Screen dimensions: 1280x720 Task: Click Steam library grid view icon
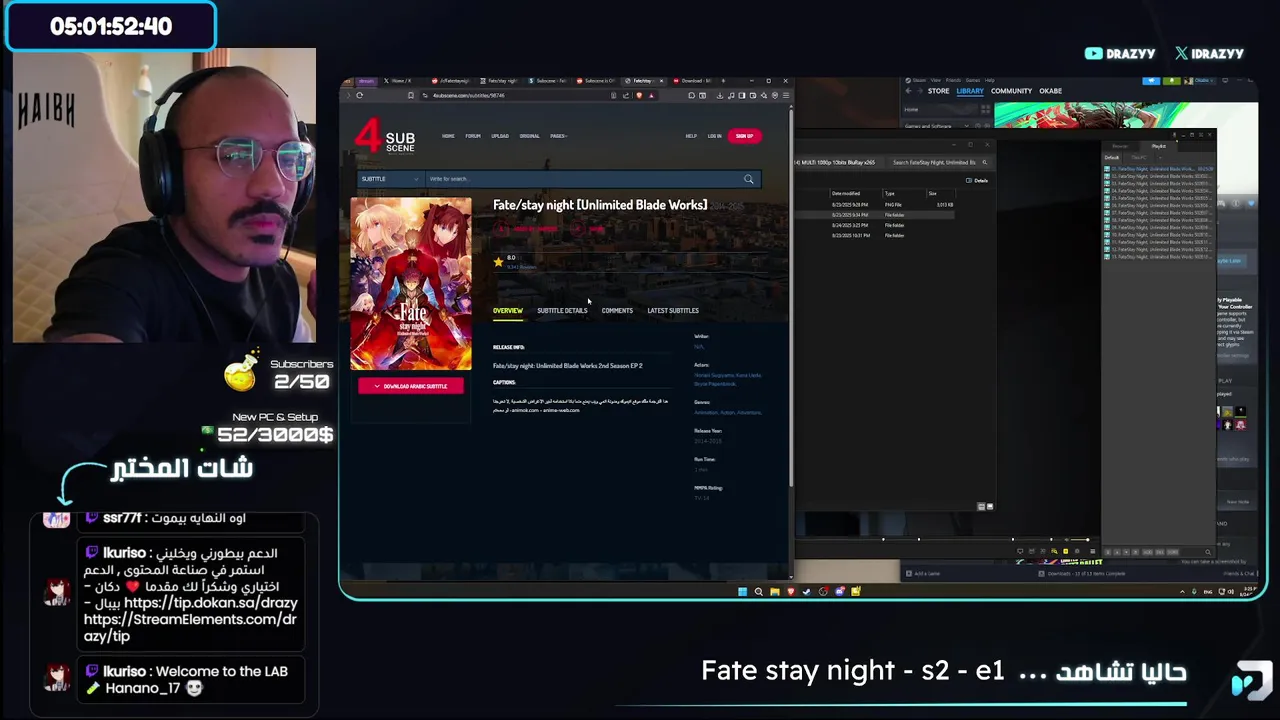pos(985,109)
